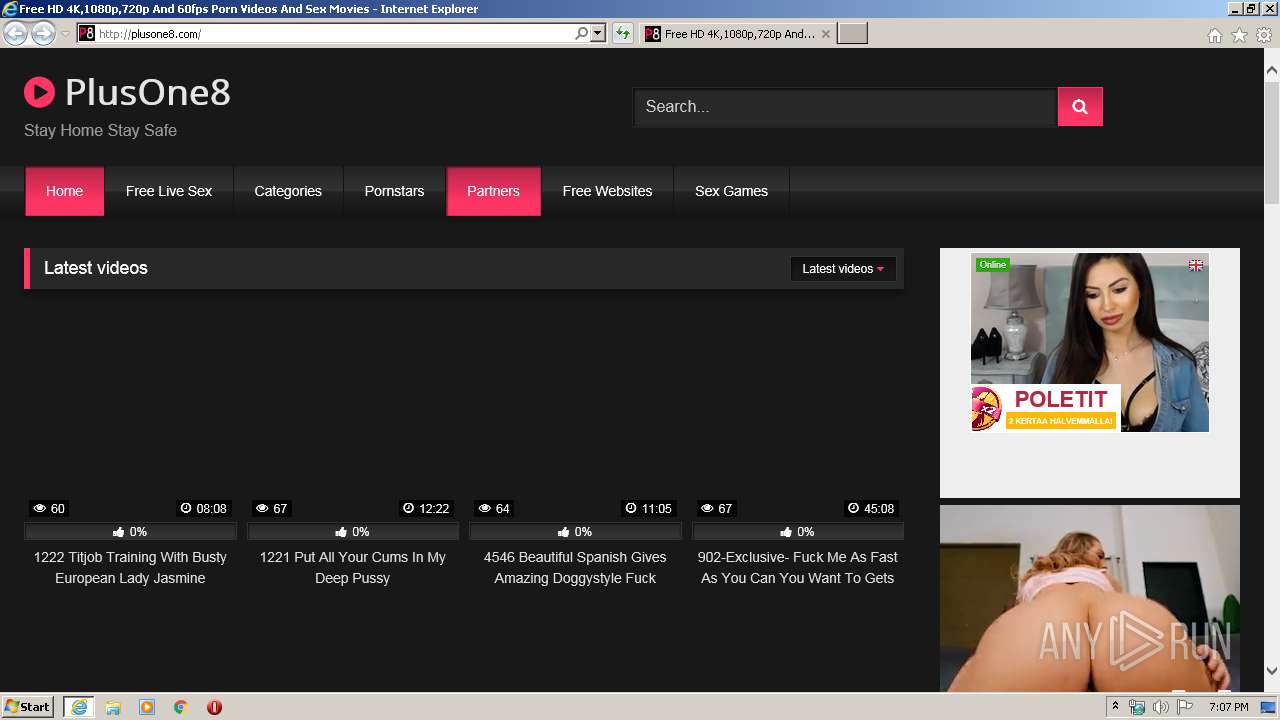Click the page scrollbar down arrow
Viewport: 1280px width, 720px height.
pos(1272,672)
